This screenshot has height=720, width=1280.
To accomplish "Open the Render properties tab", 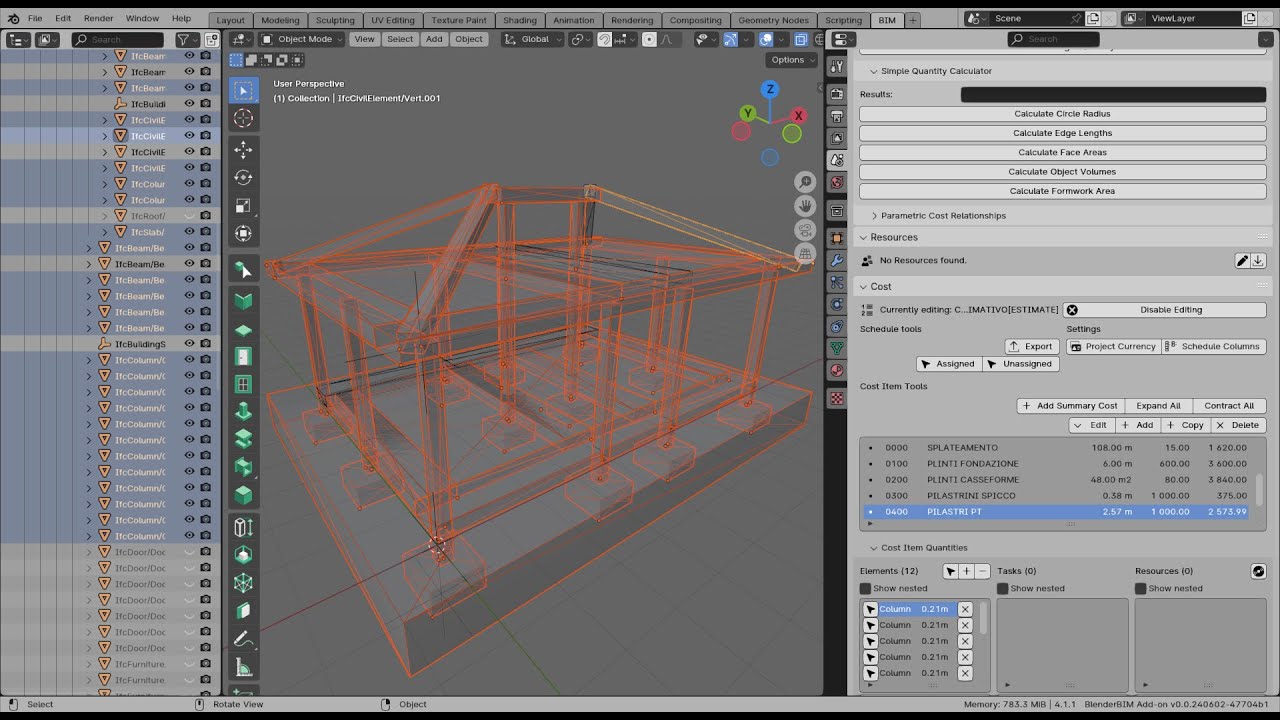I will (x=837, y=94).
